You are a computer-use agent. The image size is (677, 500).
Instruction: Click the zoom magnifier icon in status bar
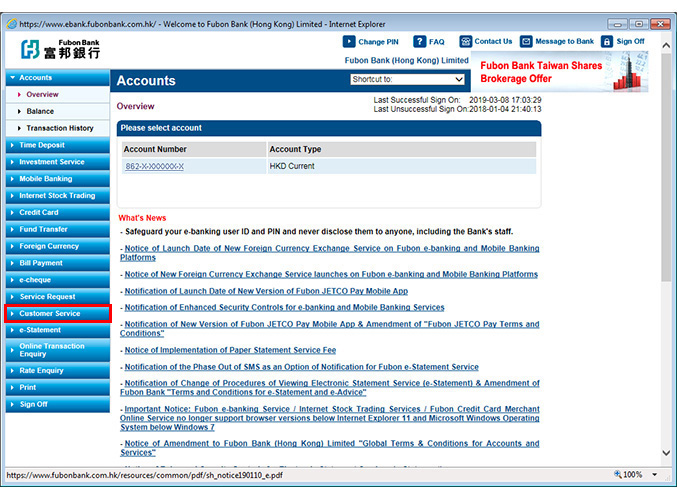(618, 474)
